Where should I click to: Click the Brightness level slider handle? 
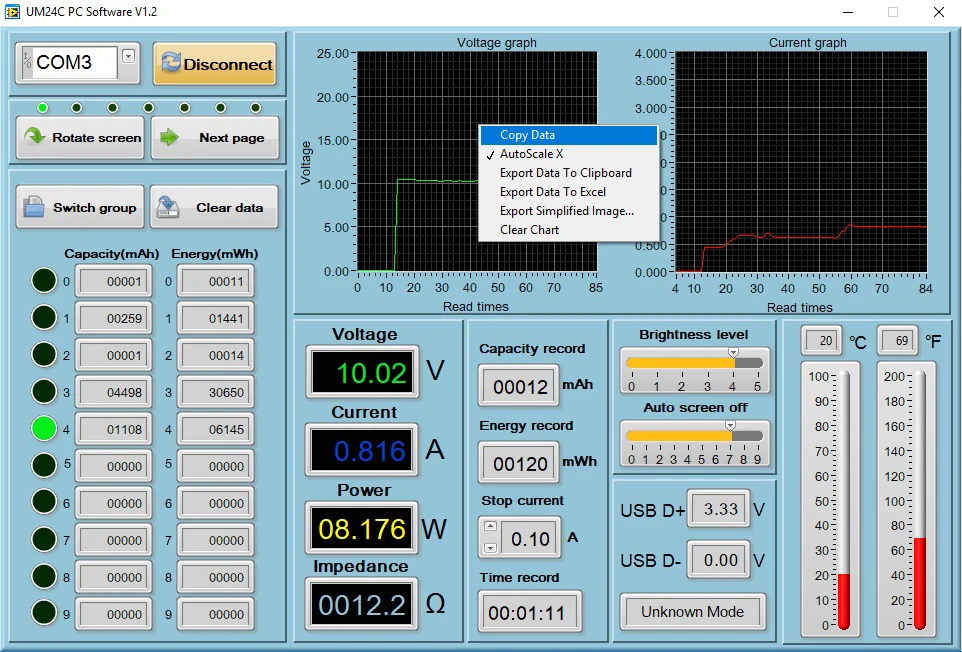733,353
